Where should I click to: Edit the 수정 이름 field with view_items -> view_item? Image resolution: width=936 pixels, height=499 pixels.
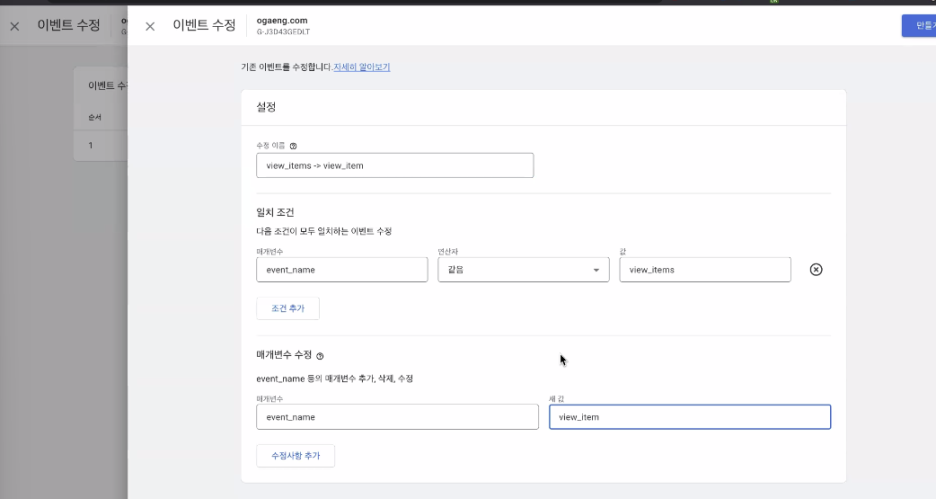click(395, 165)
